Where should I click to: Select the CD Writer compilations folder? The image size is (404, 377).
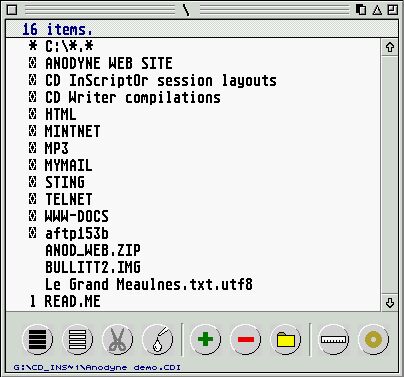(133, 97)
